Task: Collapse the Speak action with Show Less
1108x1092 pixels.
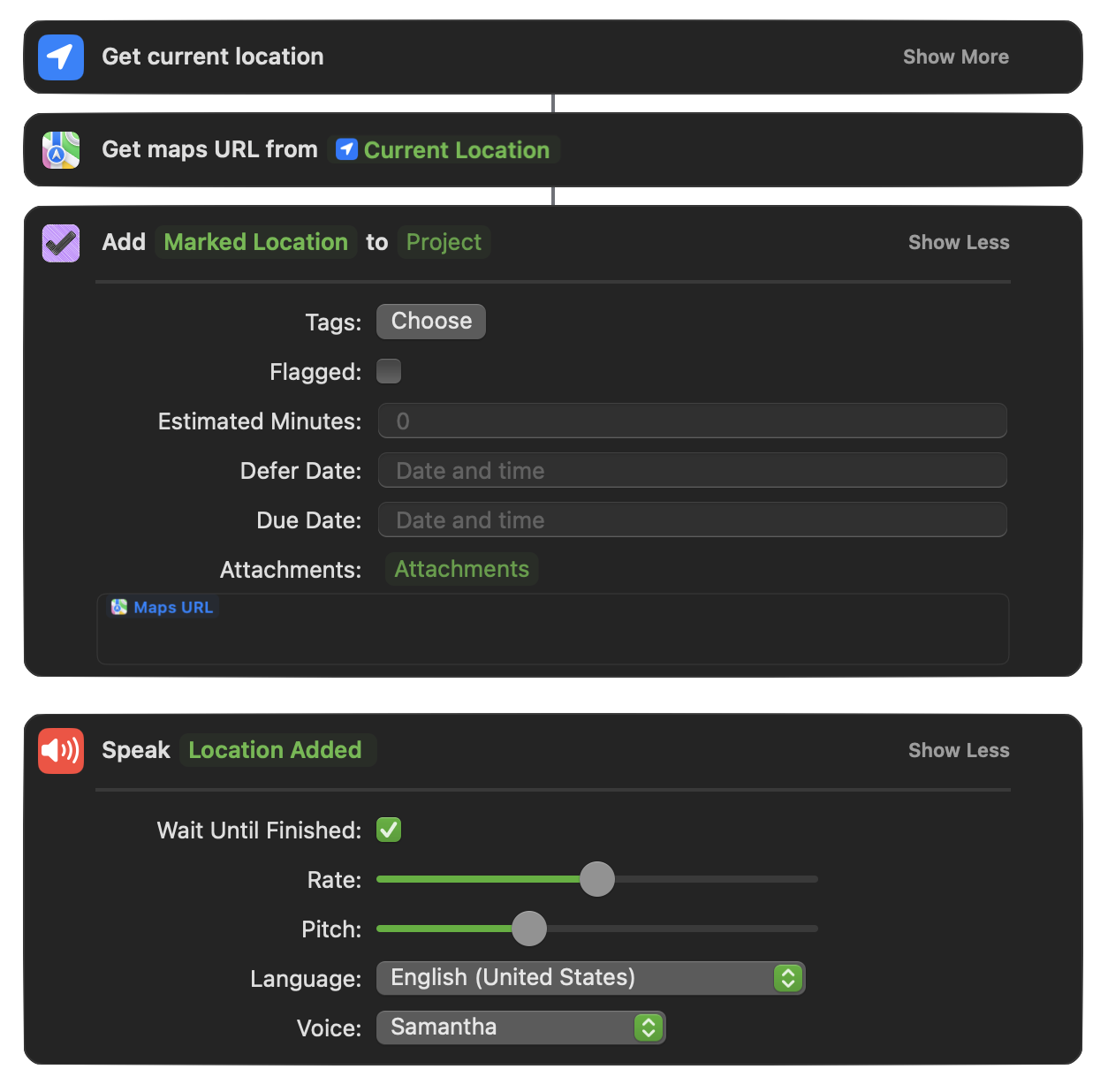Action: 958,751
